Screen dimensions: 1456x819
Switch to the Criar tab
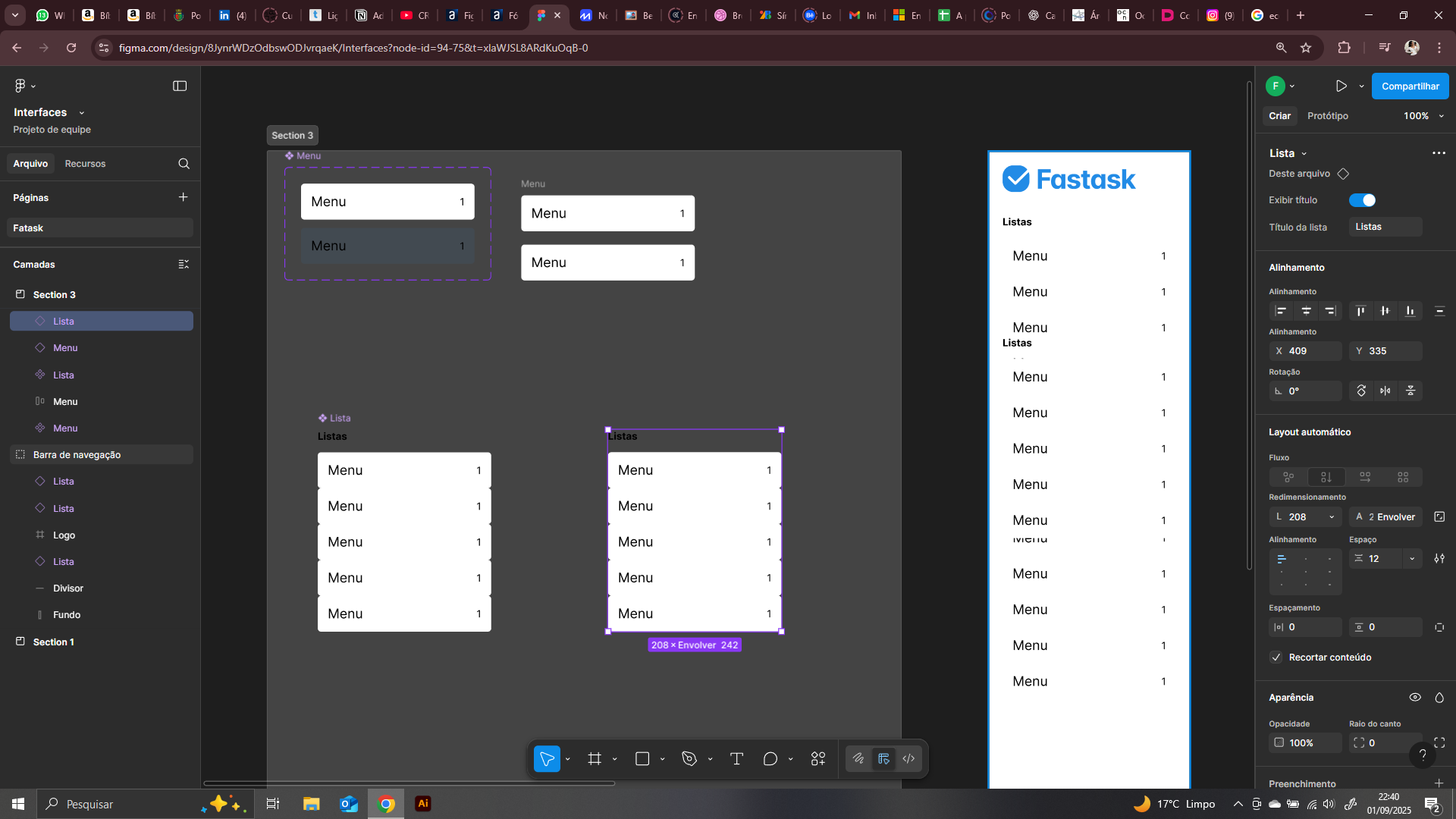point(1280,116)
